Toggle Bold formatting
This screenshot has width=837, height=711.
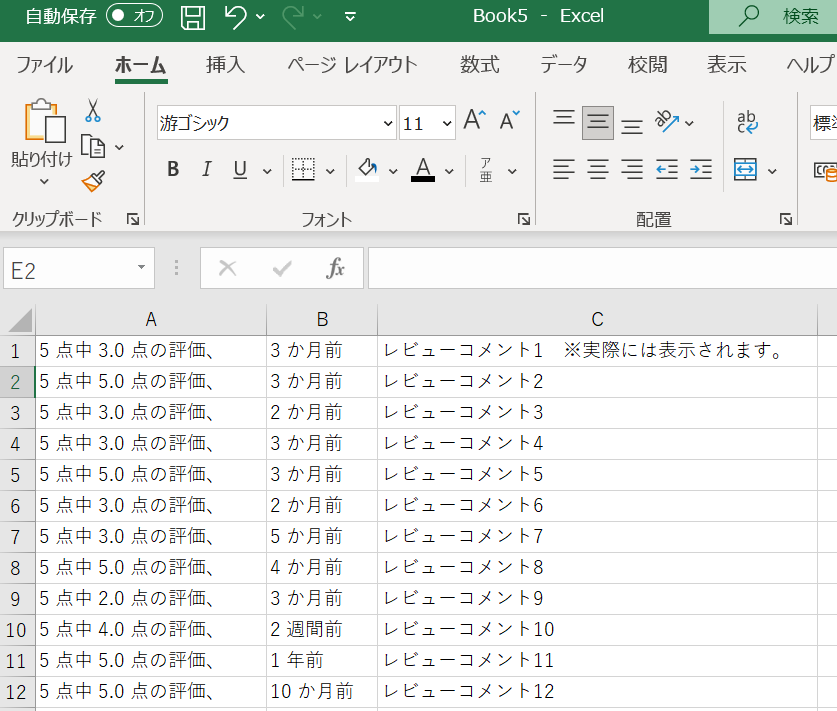point(173,169)
